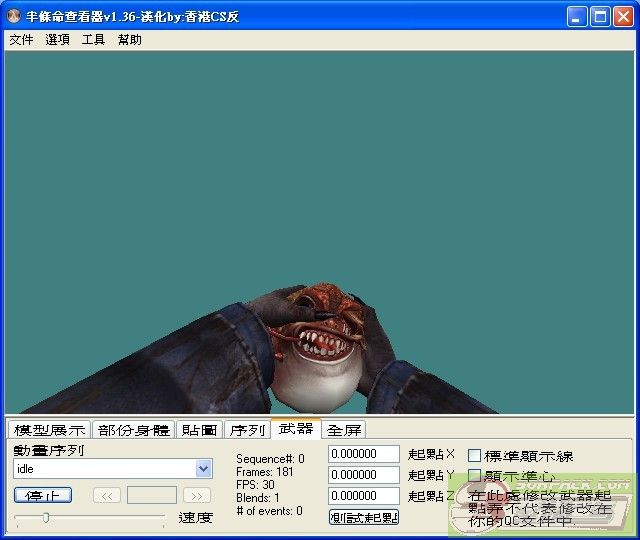Switch to the 序列 tab
This screenshot has height=540, width=640.
[247, 430]
